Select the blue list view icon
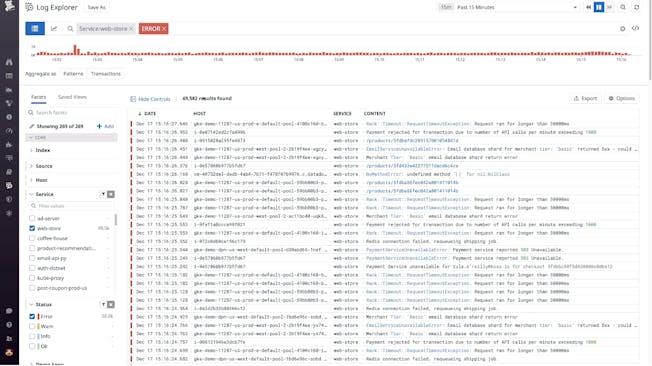This screenshot has height=366, width=652. pos(35,28)
